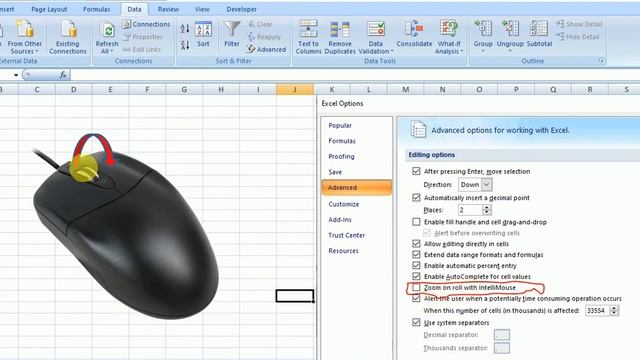Screen dimensions: 640x360
Task: Toggle Extend data range formats and formulas
Action: pyautogui.click(x=416, y=254)
